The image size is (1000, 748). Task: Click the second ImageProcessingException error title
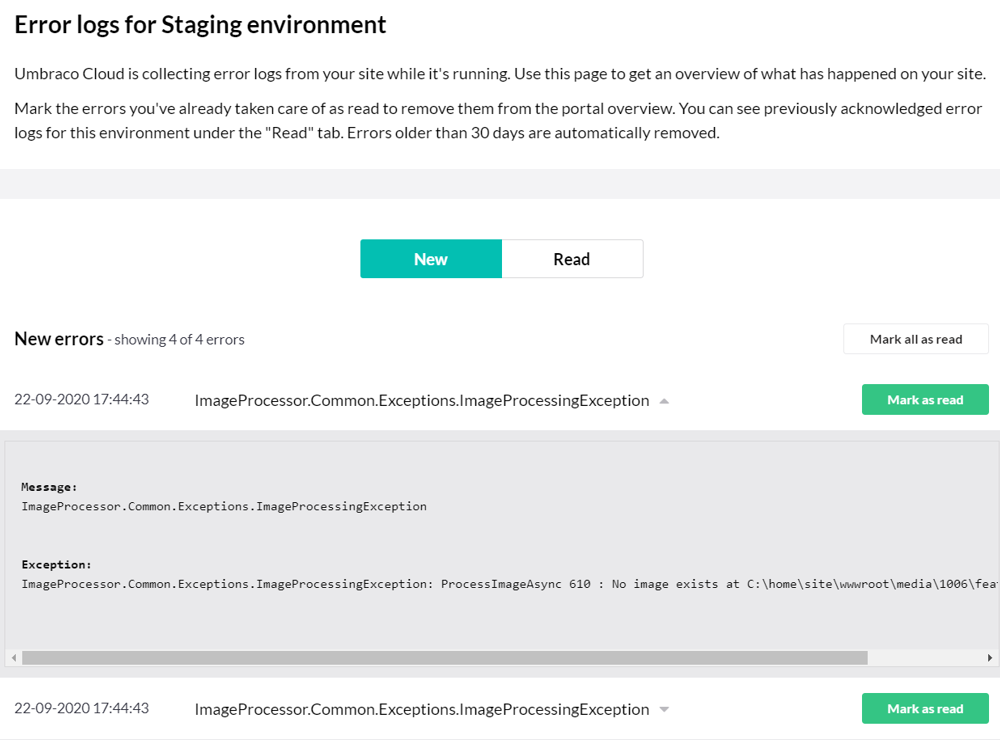[x=421, y=709]
